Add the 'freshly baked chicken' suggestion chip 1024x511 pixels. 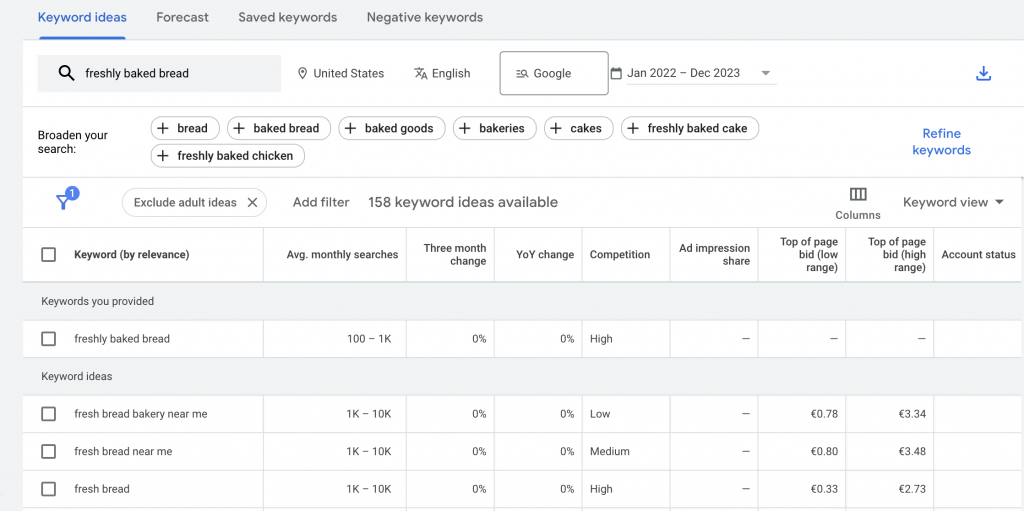point(227,156)
